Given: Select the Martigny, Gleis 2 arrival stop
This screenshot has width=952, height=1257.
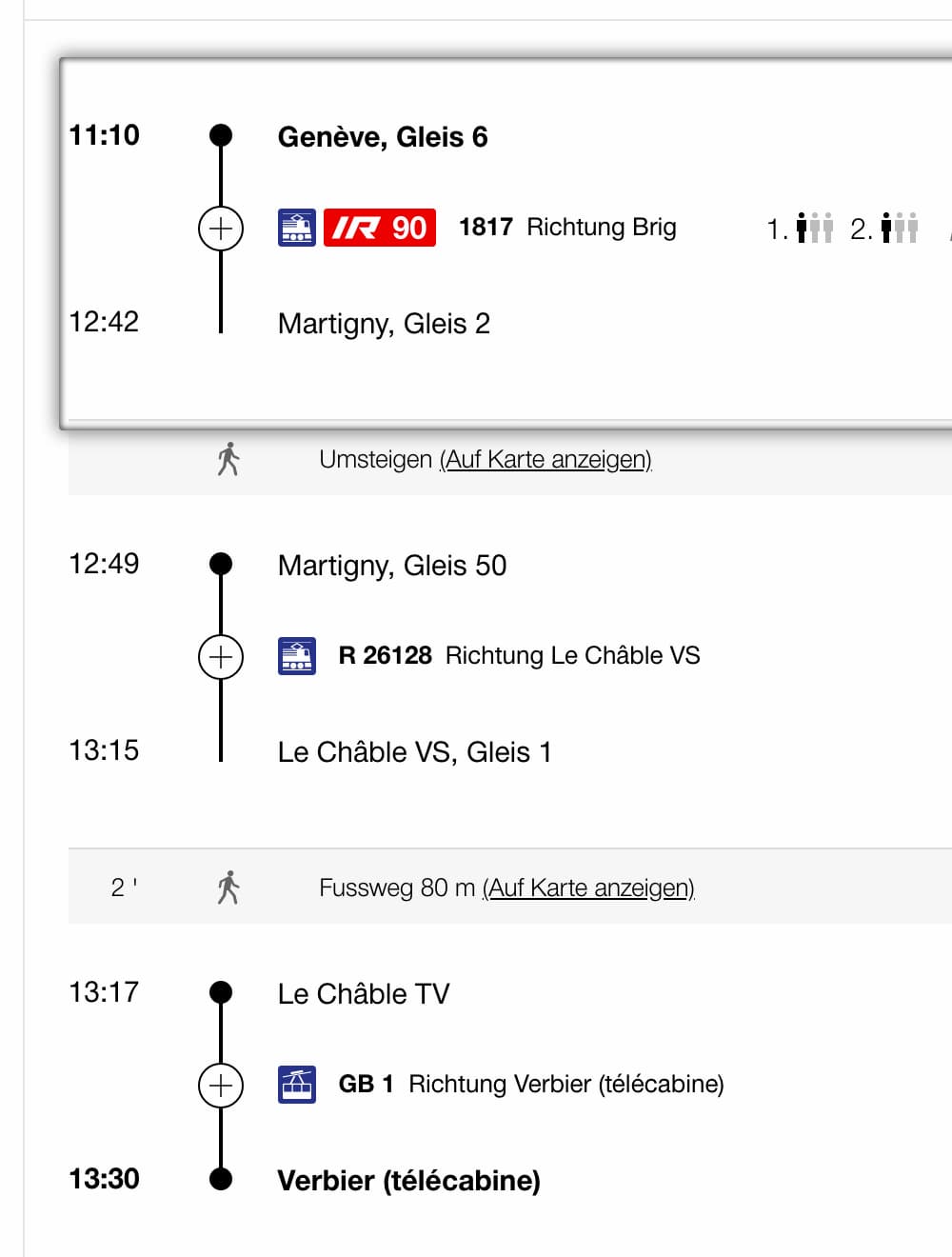Looking at the screenshot, I should pyautogui.click(x=384, y=324).
